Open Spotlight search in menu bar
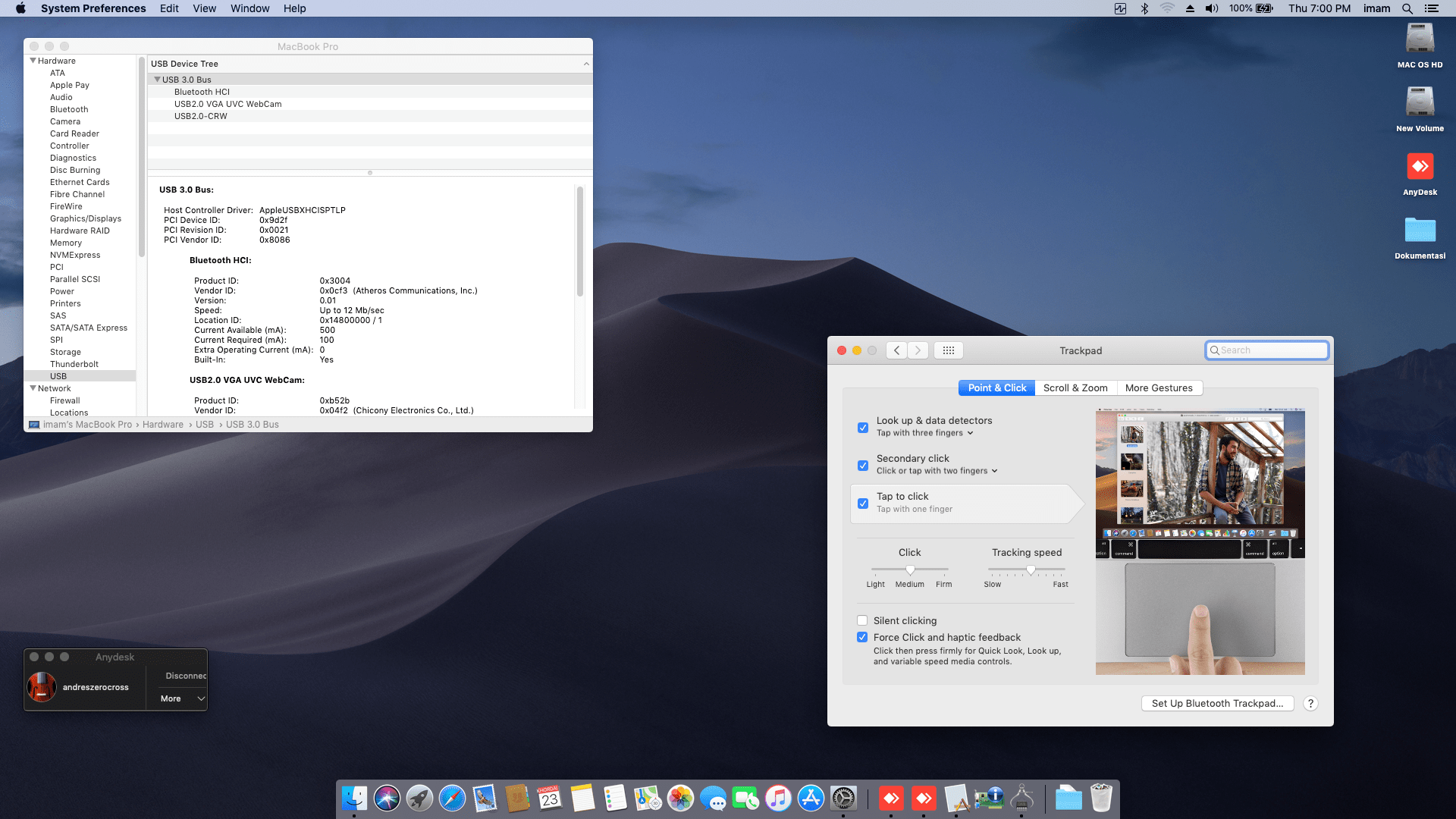The image size is (1456, 819). 1407,8
